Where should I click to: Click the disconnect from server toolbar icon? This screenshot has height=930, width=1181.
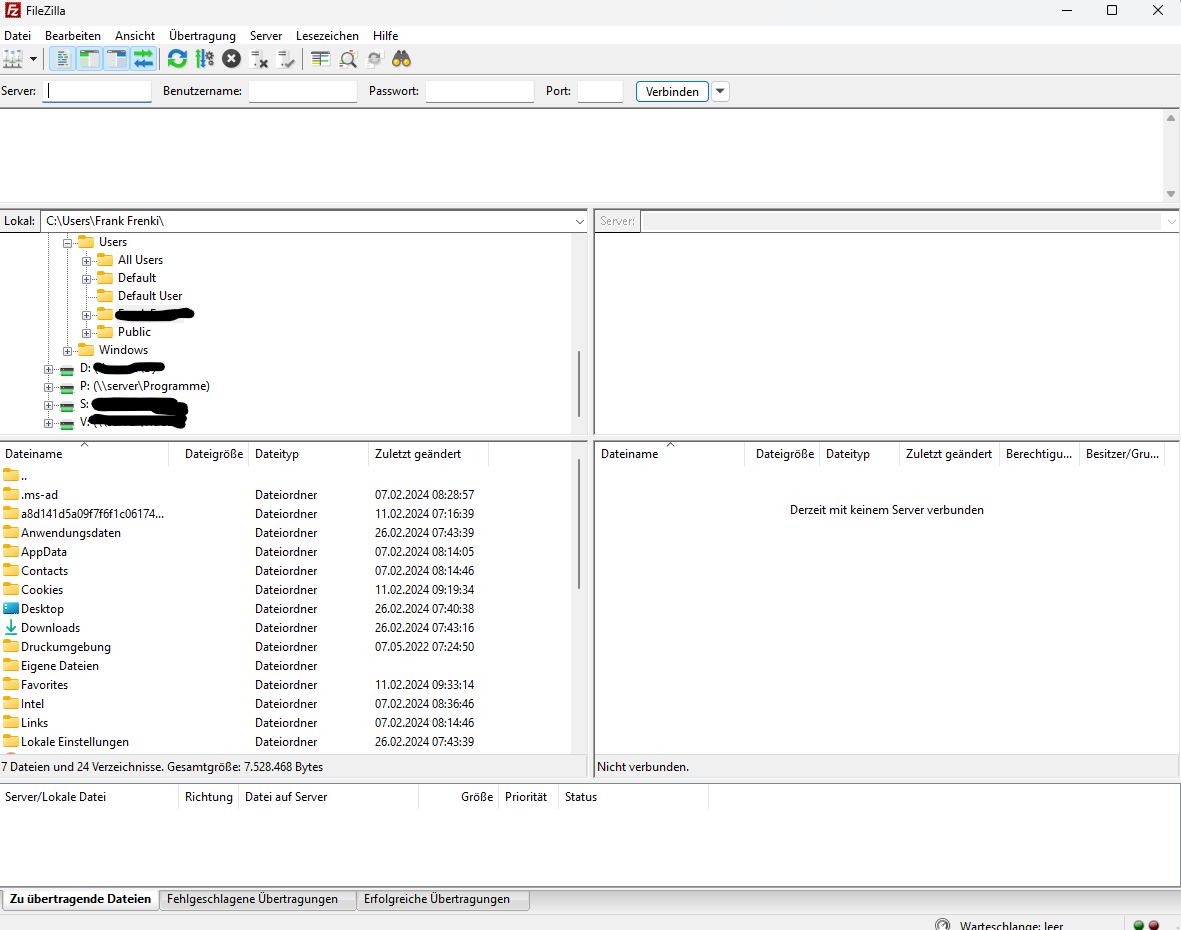tap(259, 59)
